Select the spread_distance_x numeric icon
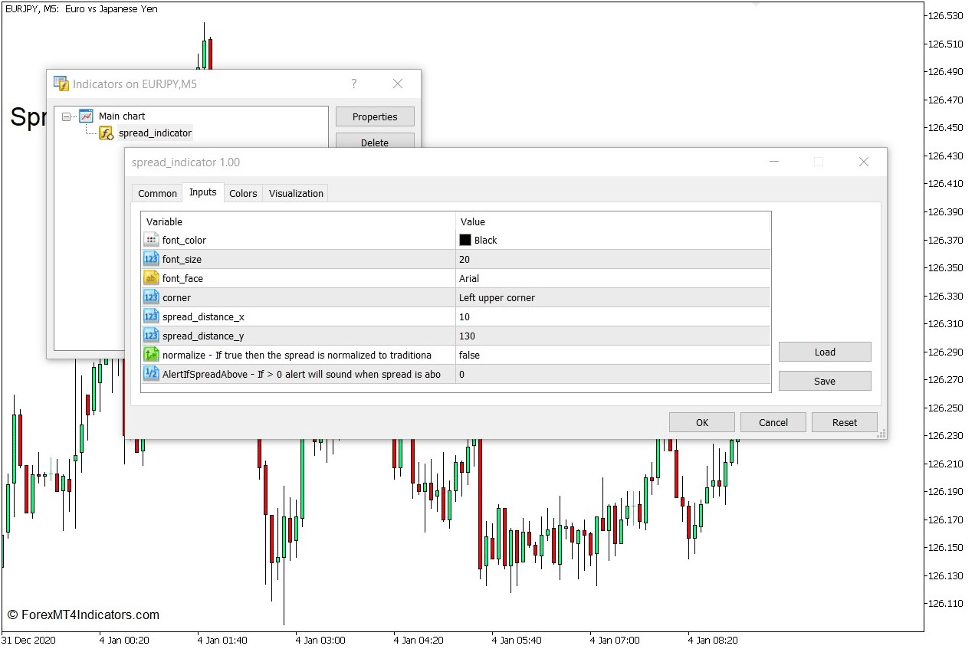 pyautogui.click(x=151, y=316)
